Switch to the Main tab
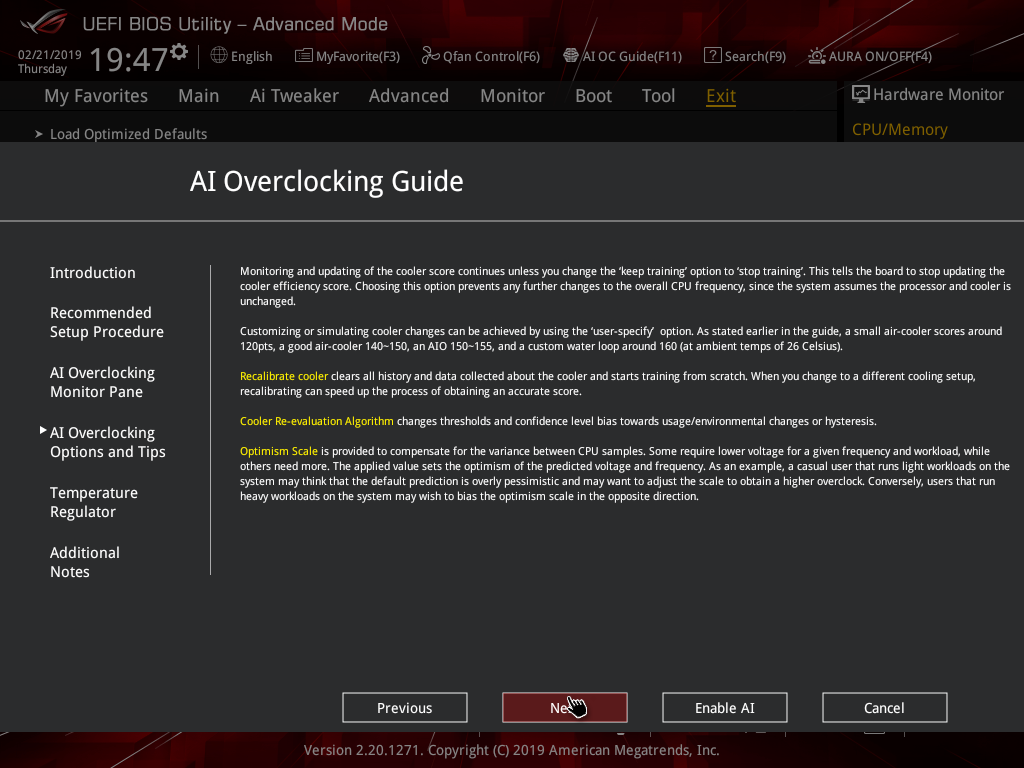 point(199,96)
